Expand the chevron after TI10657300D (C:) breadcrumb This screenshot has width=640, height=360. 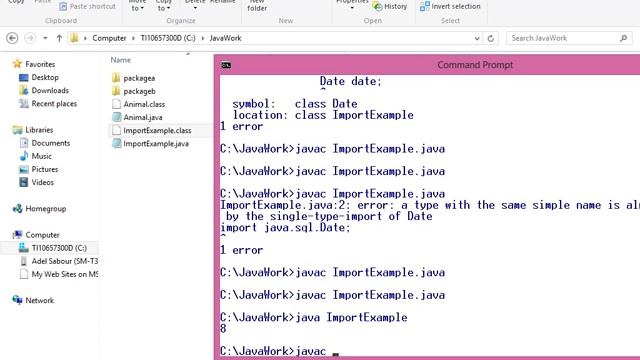pos(202,38)
